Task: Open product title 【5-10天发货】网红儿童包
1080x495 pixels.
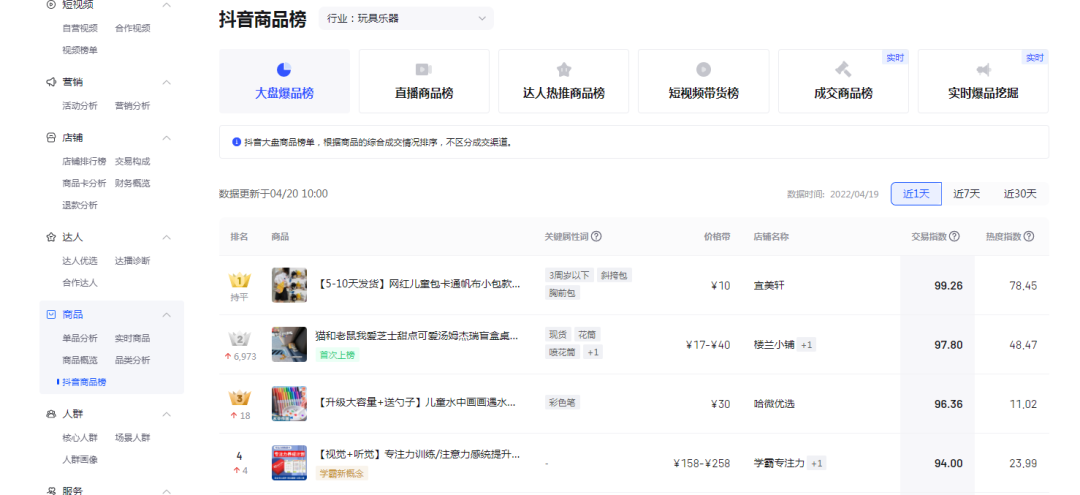Action: 418,284
